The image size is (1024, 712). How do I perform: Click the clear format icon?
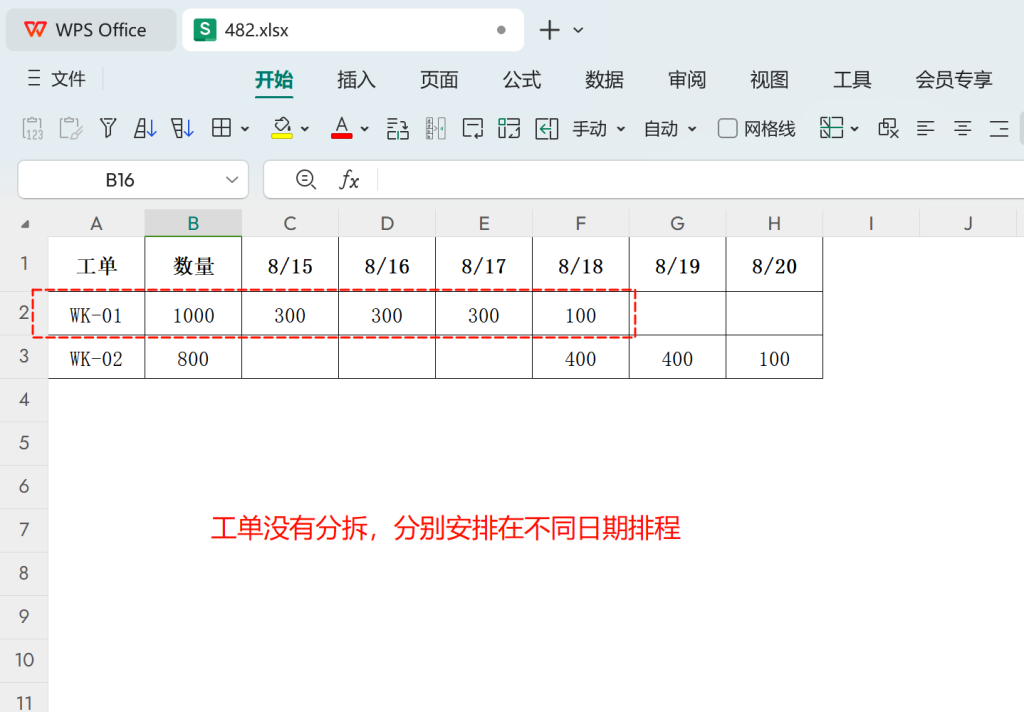click(x=888, y=128)
